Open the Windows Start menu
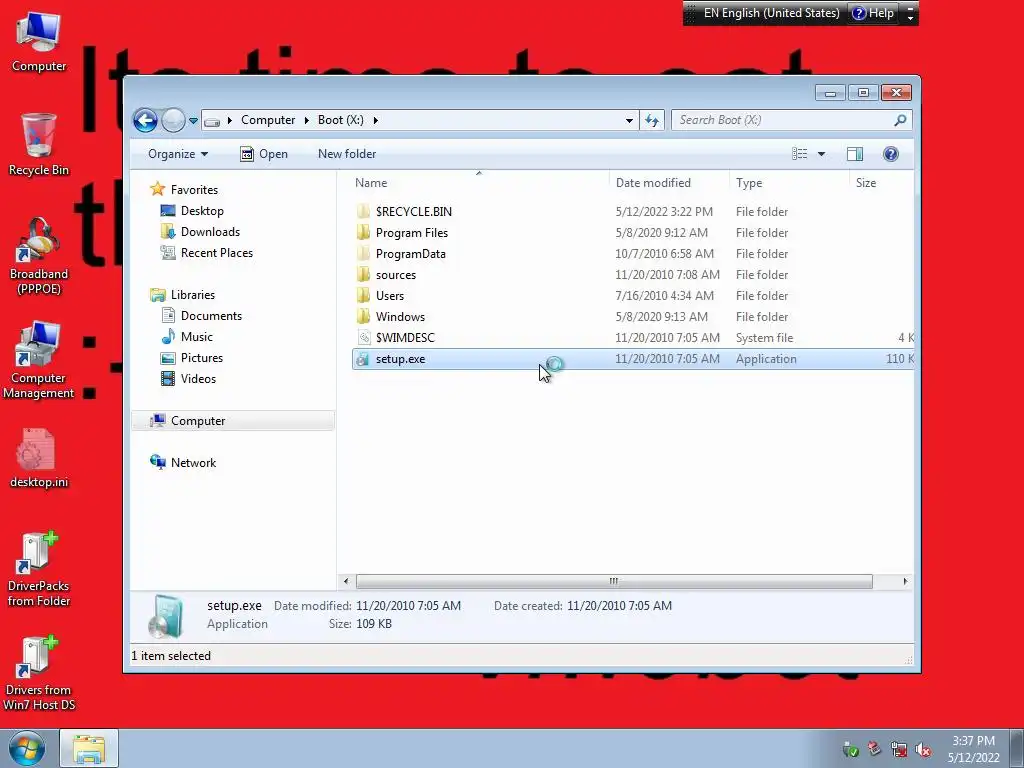Viewport: 1024px width, 768px height. 26,748
